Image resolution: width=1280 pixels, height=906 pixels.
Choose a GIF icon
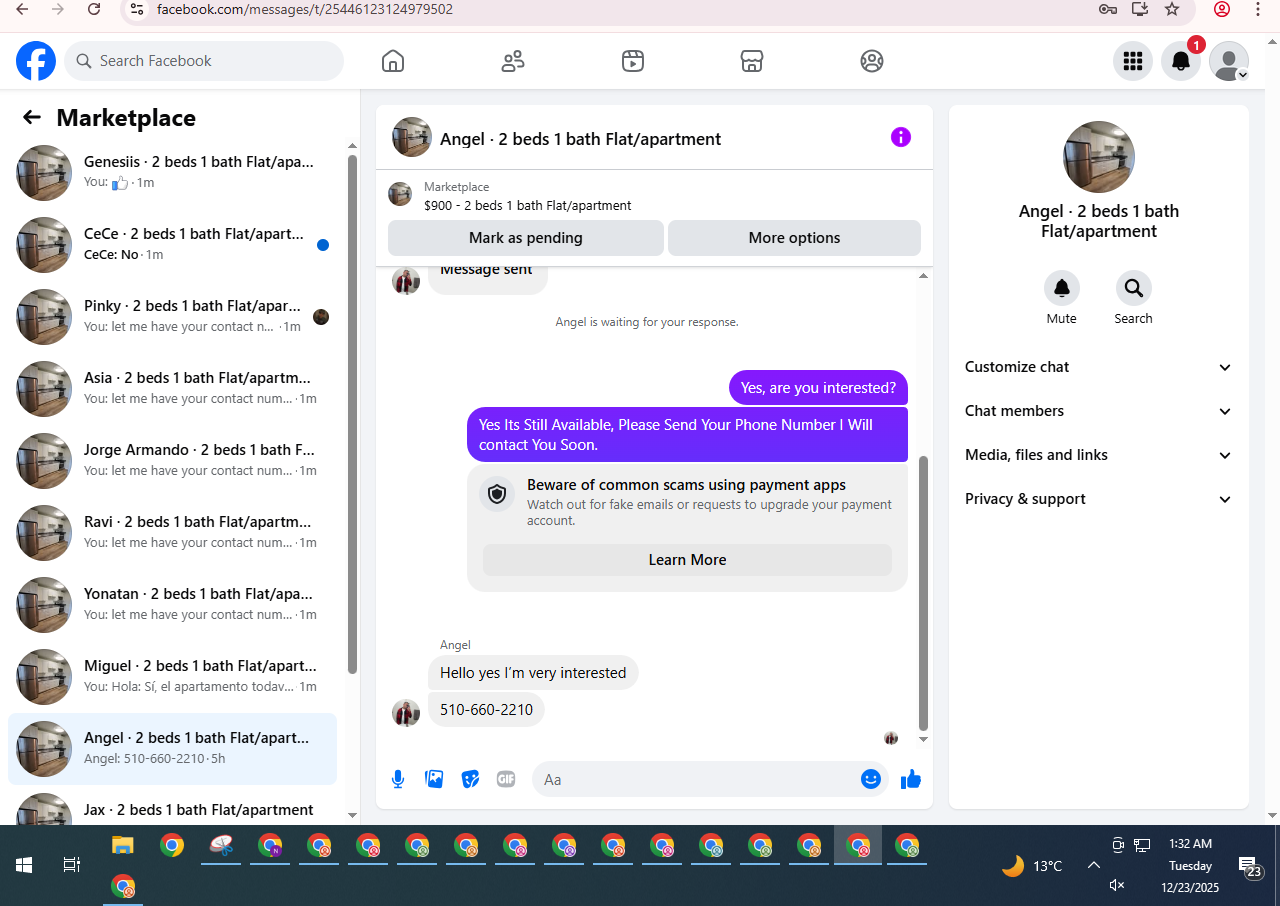point(506,779)
